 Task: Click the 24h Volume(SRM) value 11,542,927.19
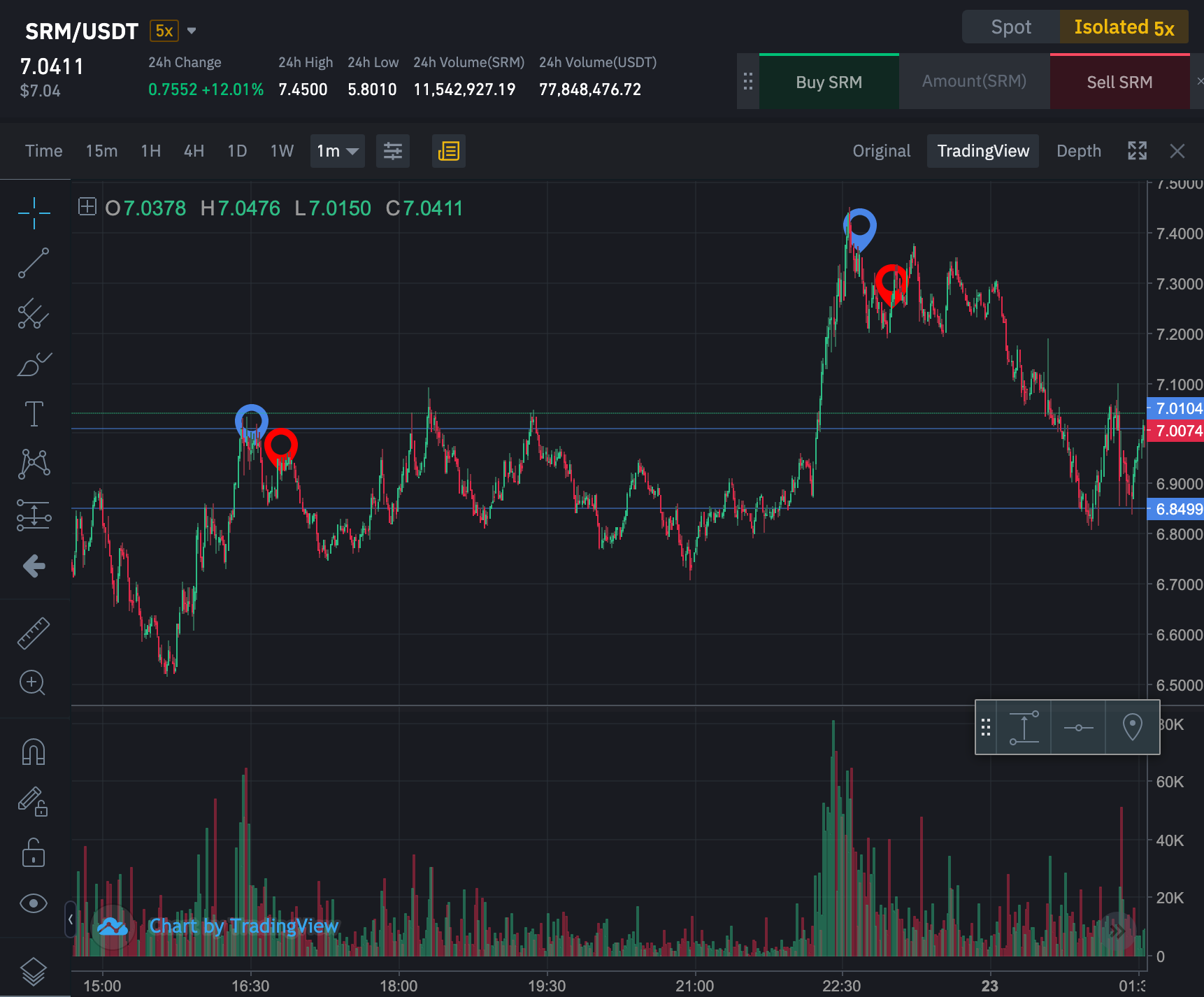[x=464, y=89]
